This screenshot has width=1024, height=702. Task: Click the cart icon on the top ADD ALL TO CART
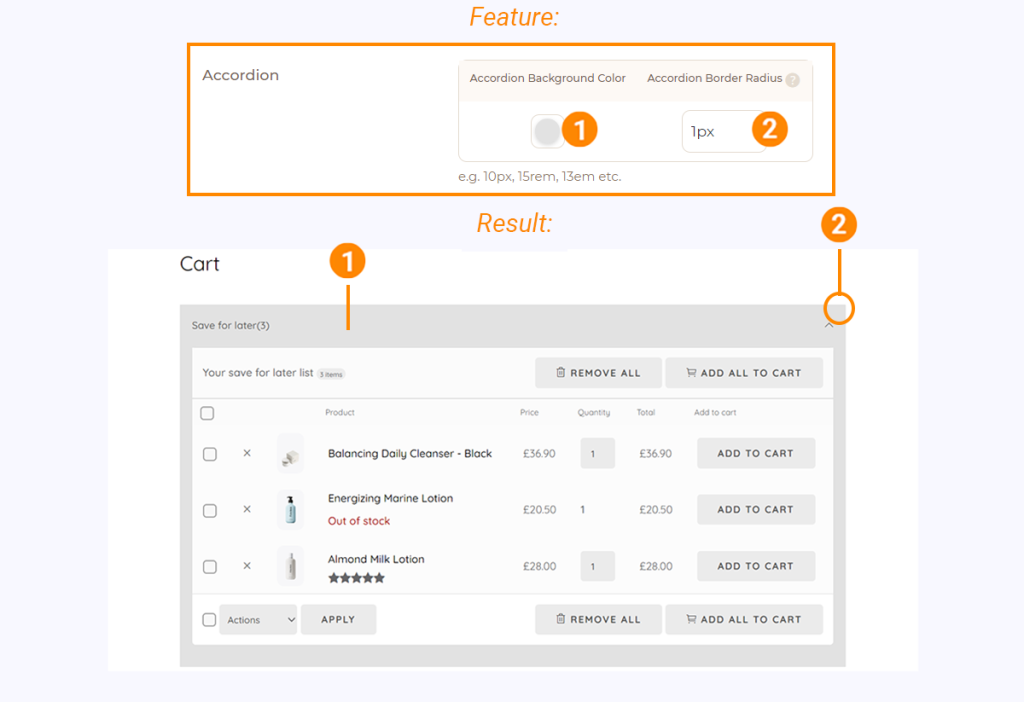point(691,372)
